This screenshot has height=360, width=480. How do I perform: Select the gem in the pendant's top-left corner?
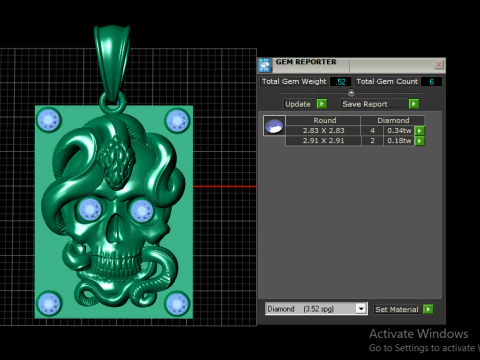[x=49, y=120]
